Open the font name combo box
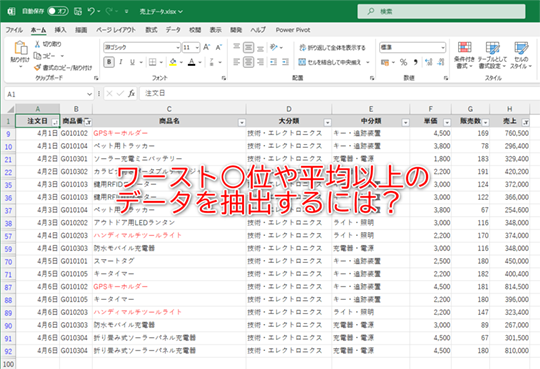Screen dimensions: 540x369 (142, 47)
